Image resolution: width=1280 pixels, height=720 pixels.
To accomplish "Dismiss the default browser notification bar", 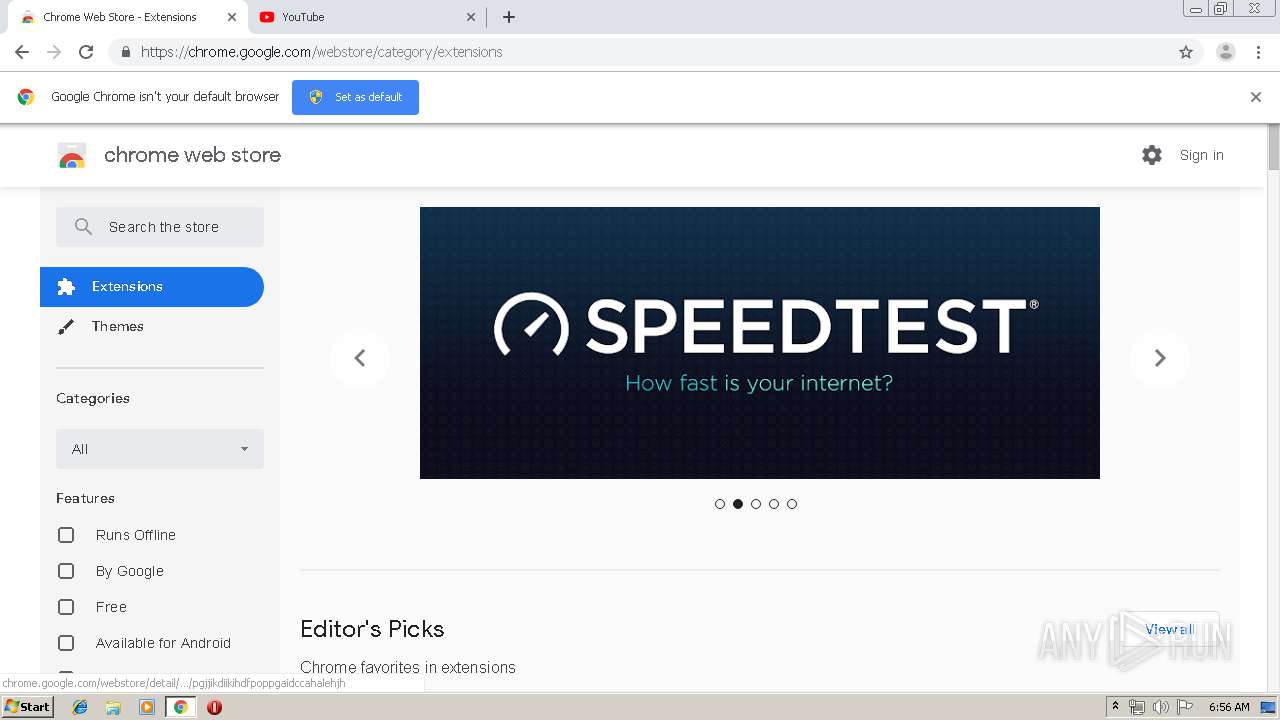I will [x=1256, y=97].
